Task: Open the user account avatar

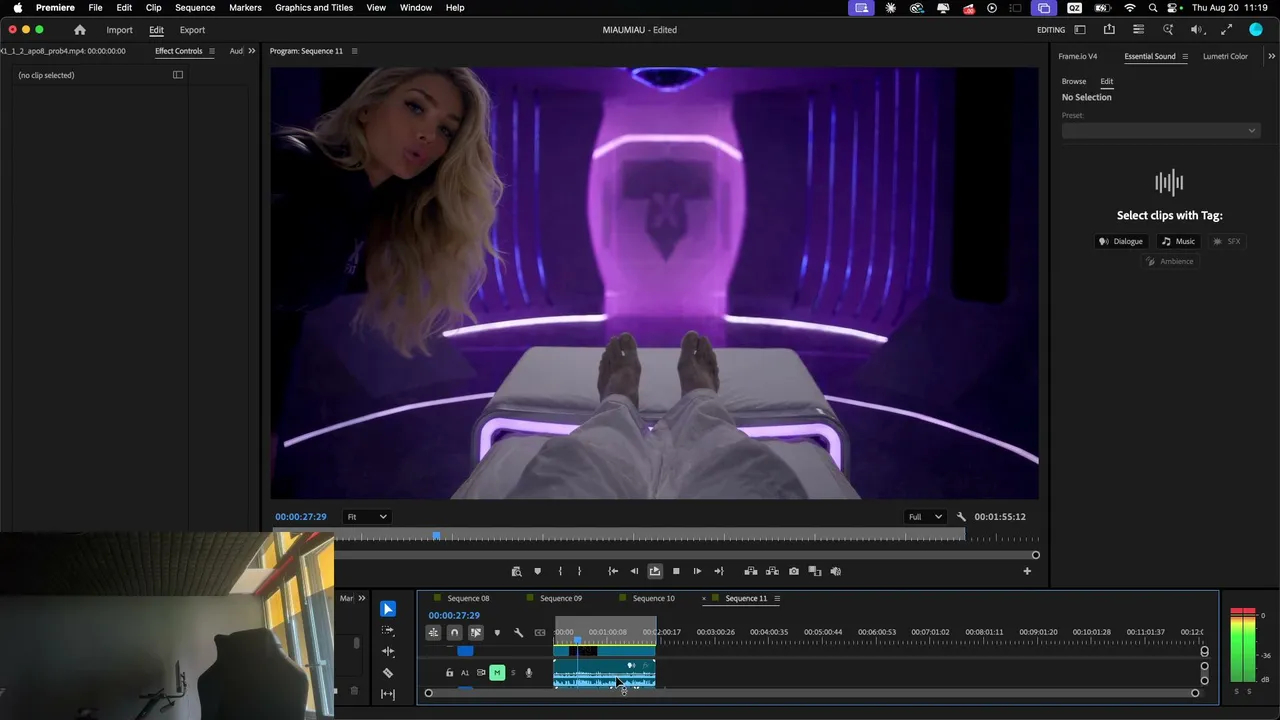Action: (x=1256, y=30)
